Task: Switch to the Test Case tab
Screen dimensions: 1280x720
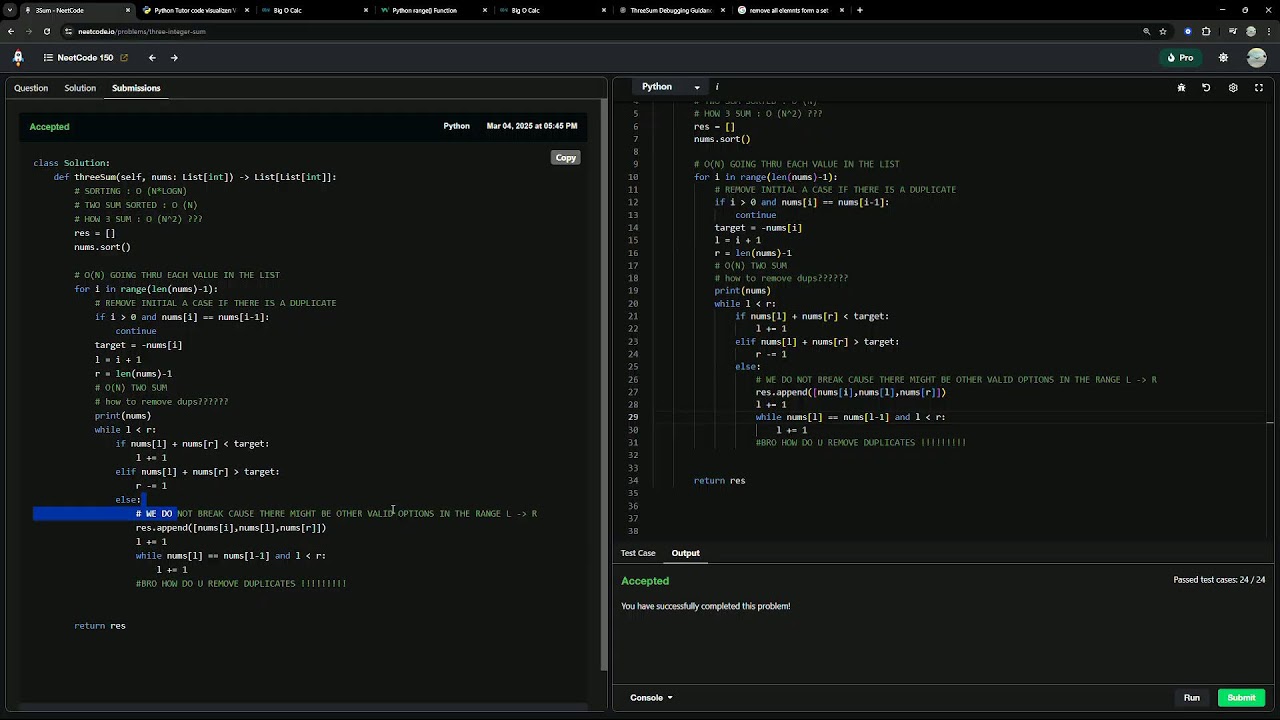Action: pos(638,553)
